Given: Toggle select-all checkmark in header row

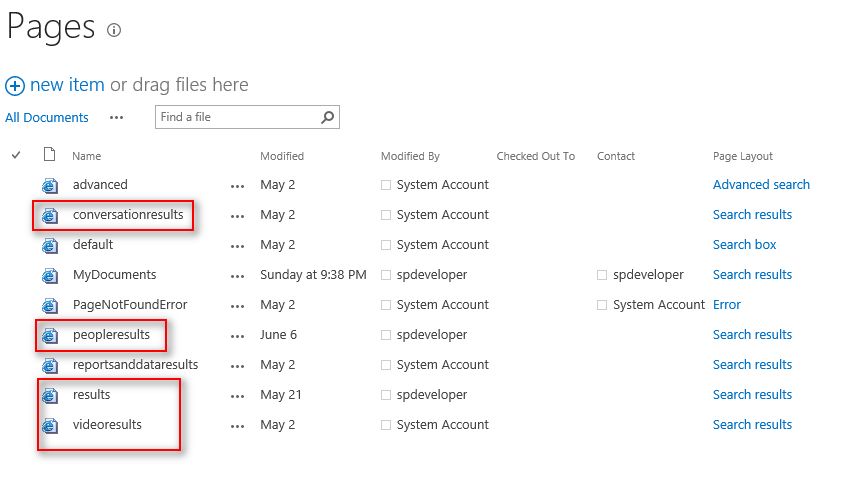Looking at the screenshot, I should [16, 155].
